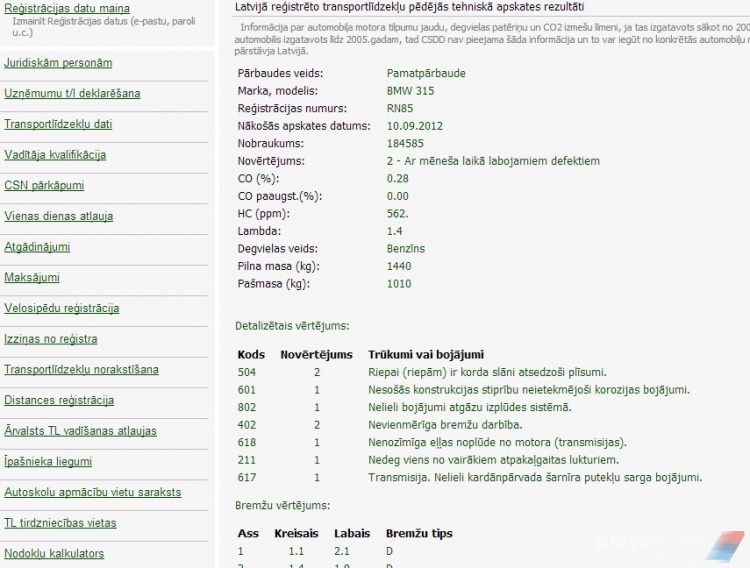The height and width of the screenshot is (568, 750).
Task: Open Transportlīdzekļu dati section
Action: (x=58, y=124)
